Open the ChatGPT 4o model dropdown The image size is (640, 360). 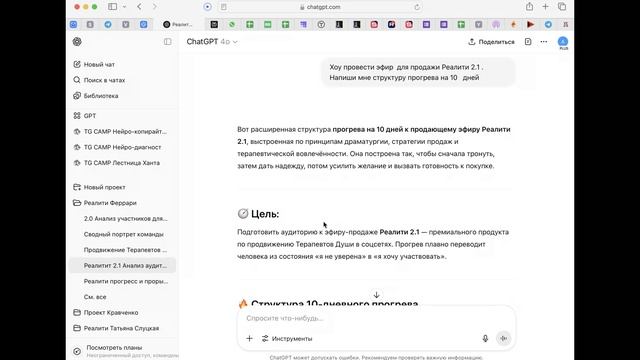click(212, 42)
